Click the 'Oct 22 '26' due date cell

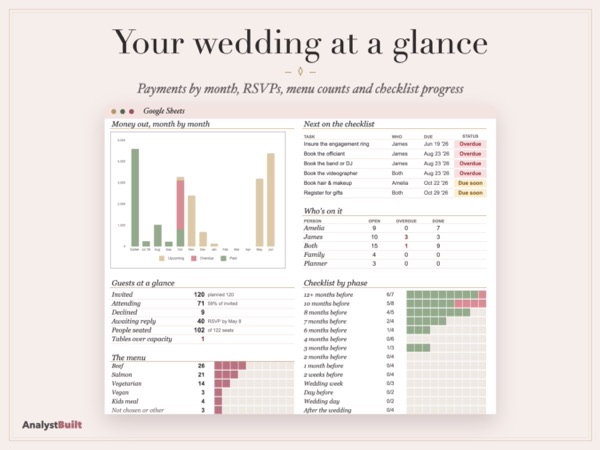click(x=436, y=183)
